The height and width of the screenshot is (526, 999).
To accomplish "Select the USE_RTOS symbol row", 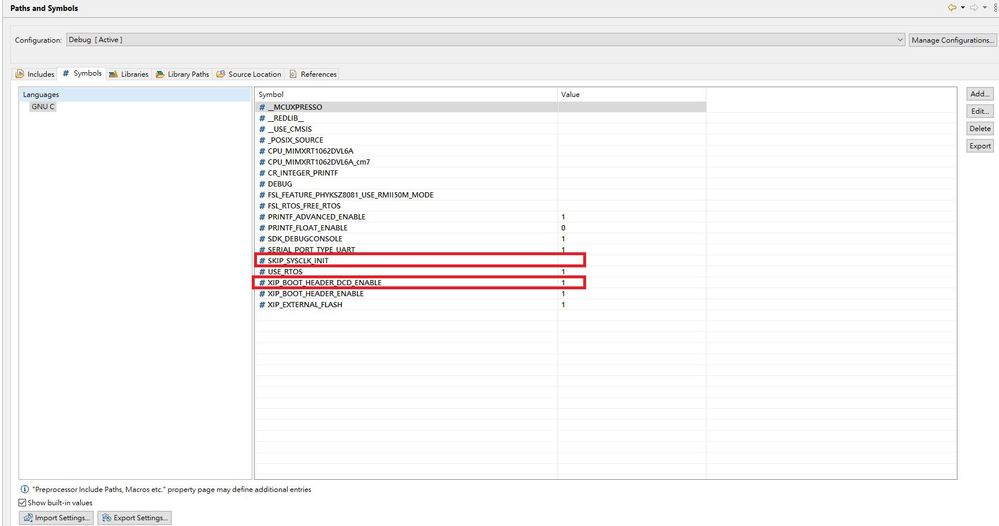I will (x=480, y=271).
